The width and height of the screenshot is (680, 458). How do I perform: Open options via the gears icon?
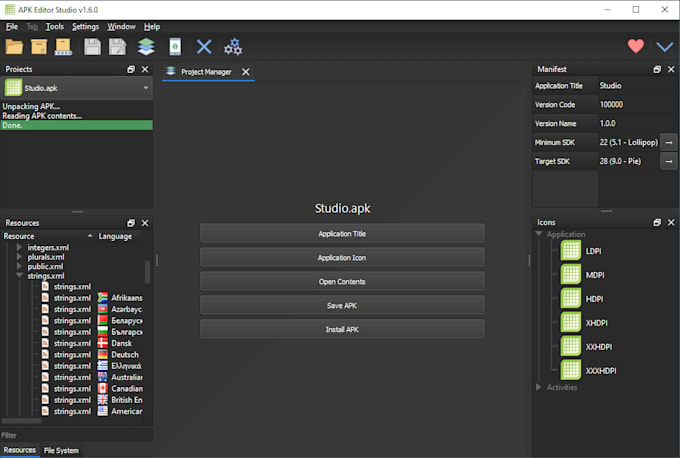(x=233, y=46)
